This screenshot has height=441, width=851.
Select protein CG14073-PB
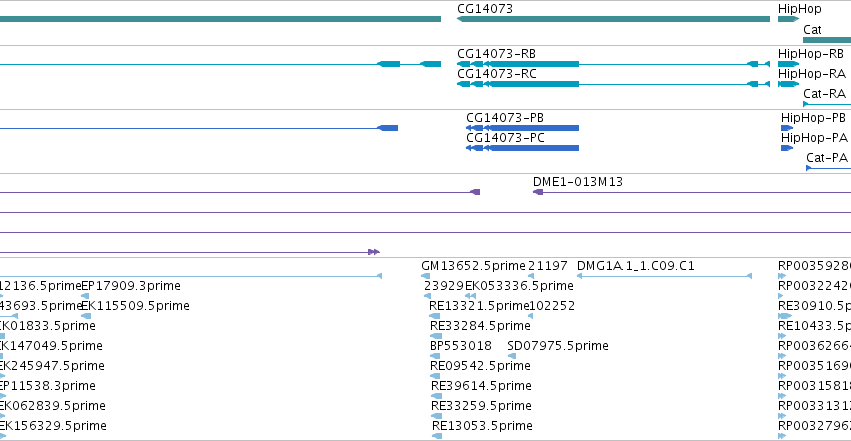click(523, 128)
